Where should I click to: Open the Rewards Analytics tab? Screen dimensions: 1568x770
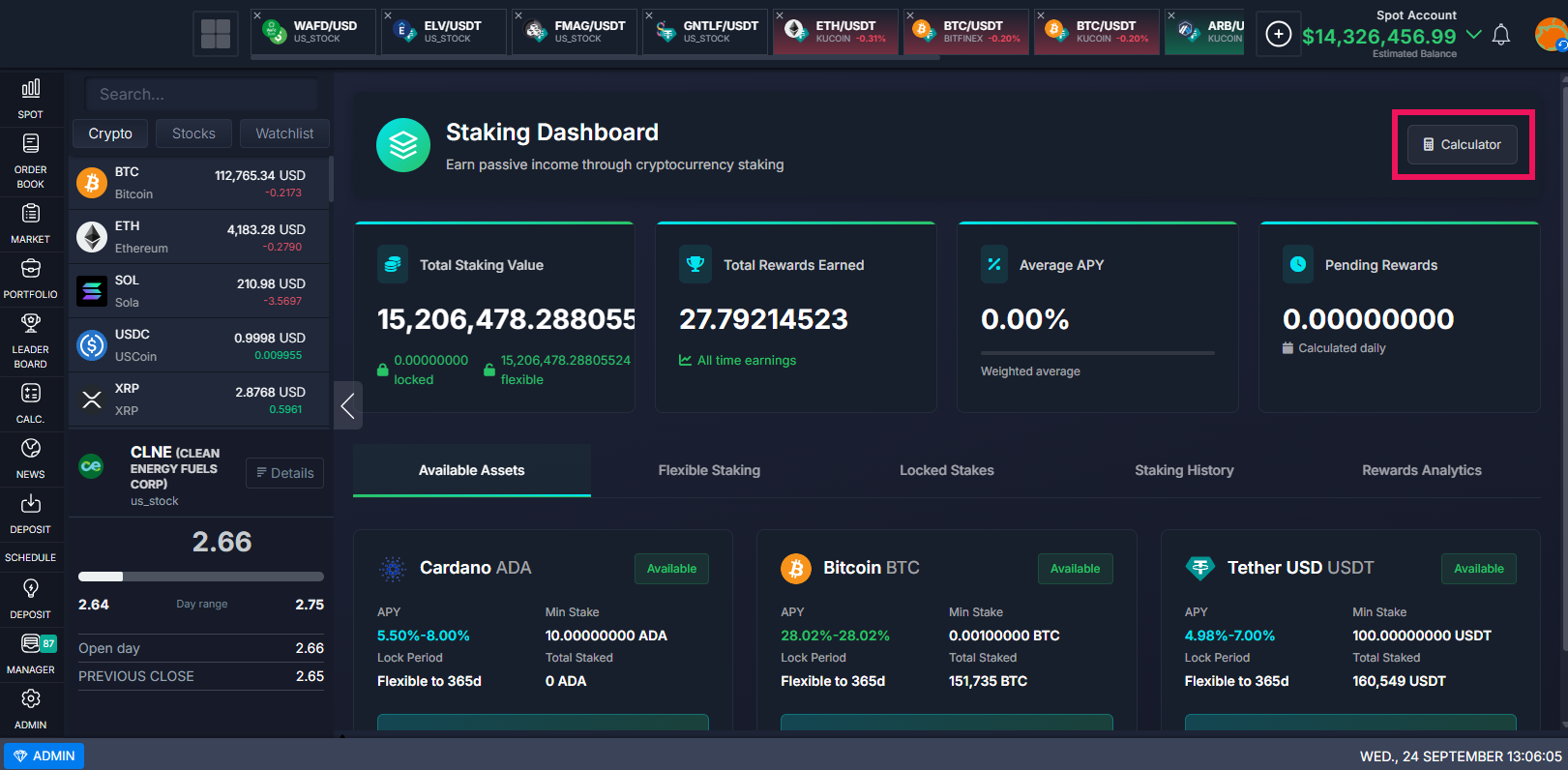coord(1421,470)
